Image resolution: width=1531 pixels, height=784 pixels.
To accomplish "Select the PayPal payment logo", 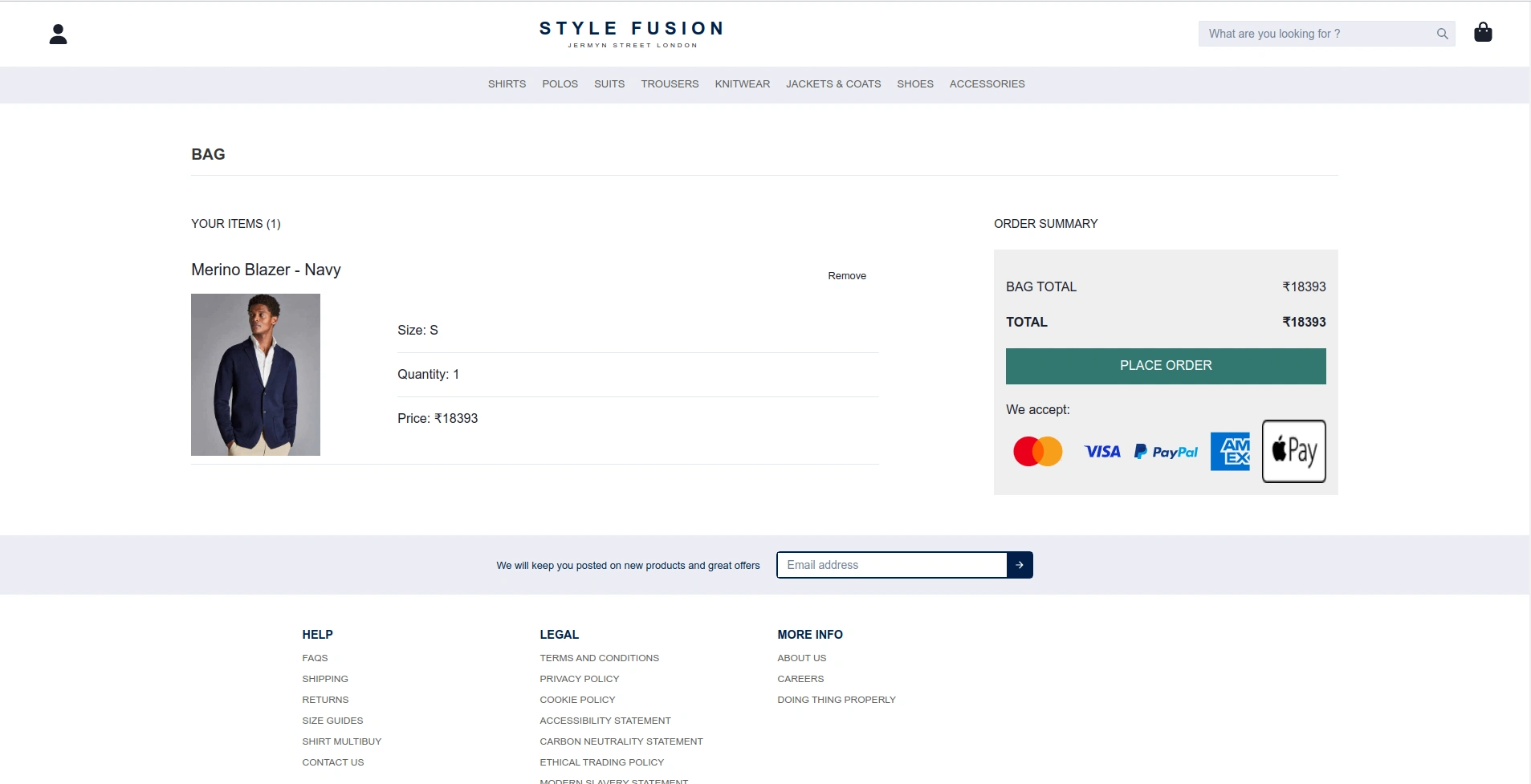I will coord(1166,452).
